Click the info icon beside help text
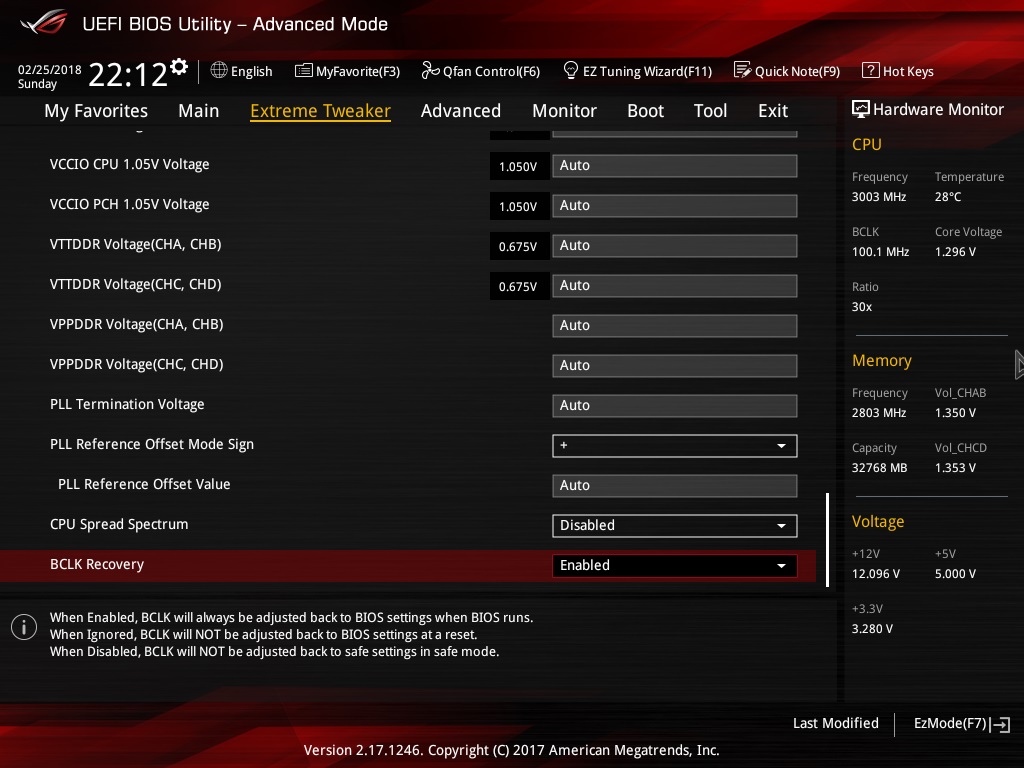The width and height of the screenshot is (1024, 768). pos(24,628)
